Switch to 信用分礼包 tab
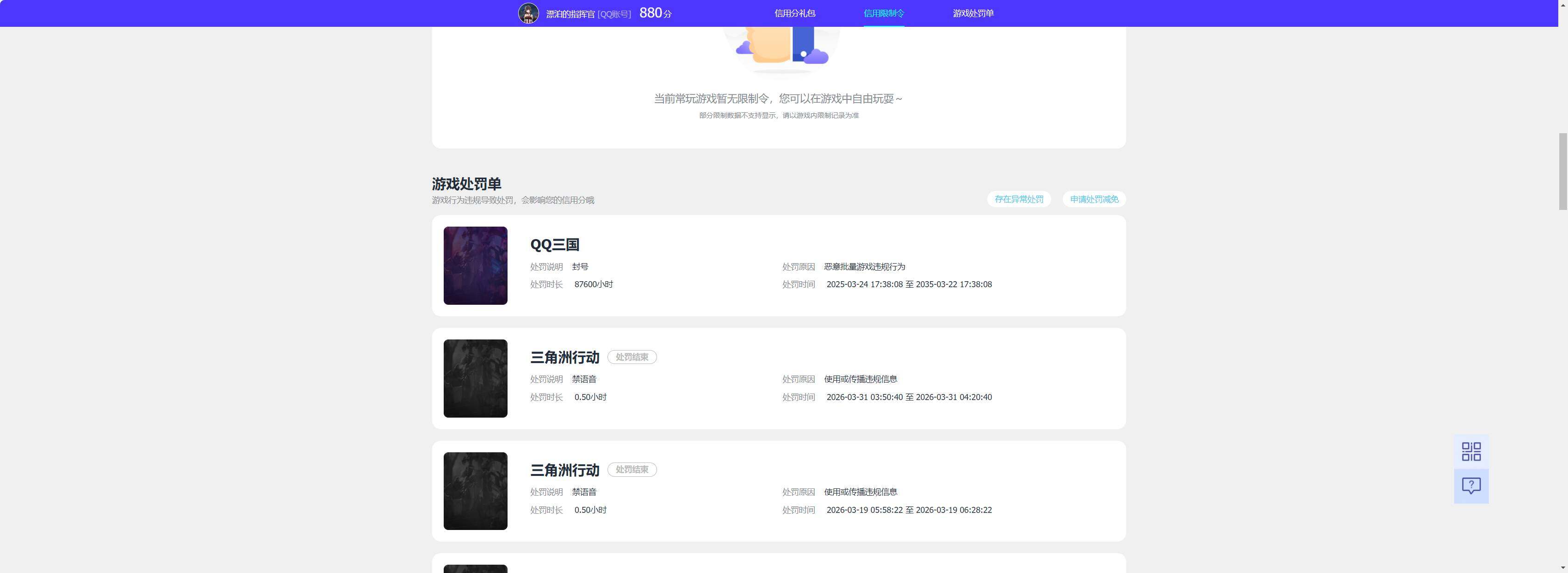 pos(794,13)
